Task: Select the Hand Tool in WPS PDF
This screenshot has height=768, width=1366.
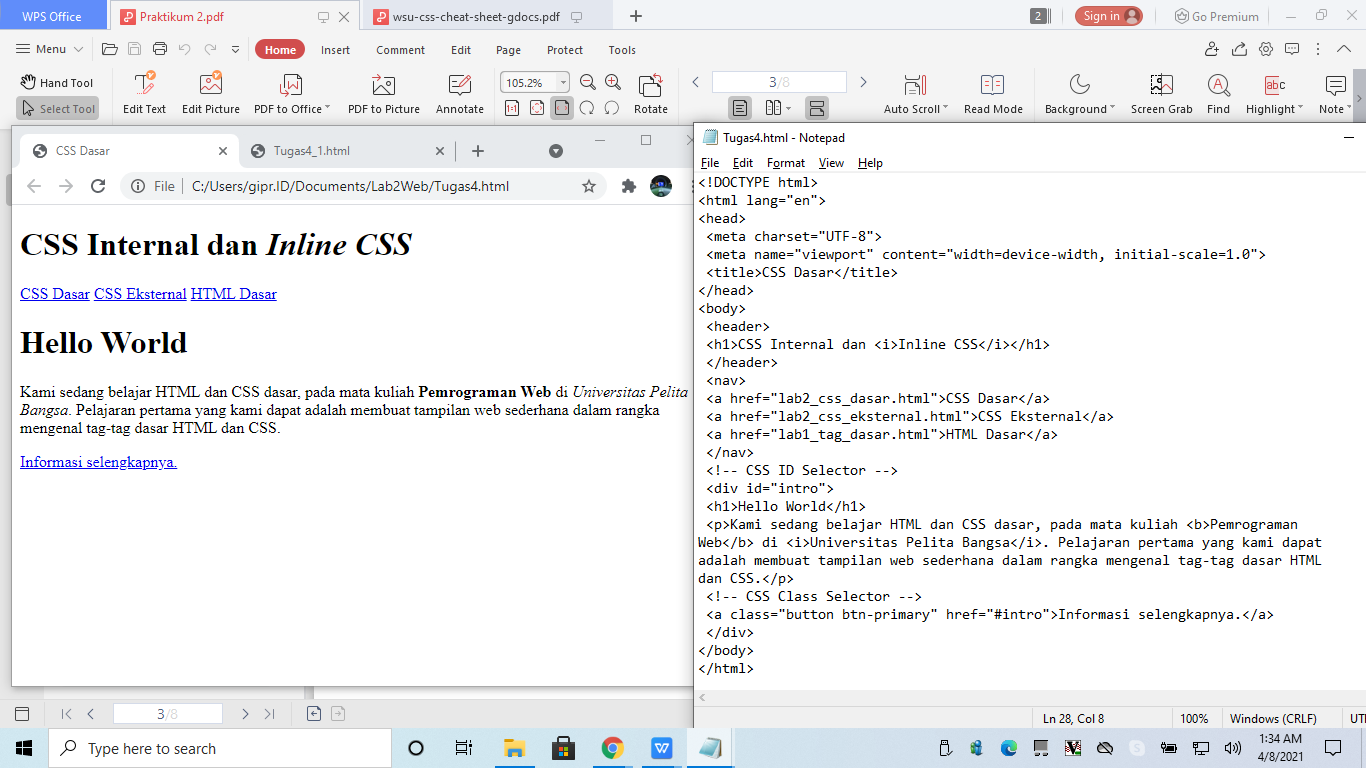Action: tap(57, 82)
